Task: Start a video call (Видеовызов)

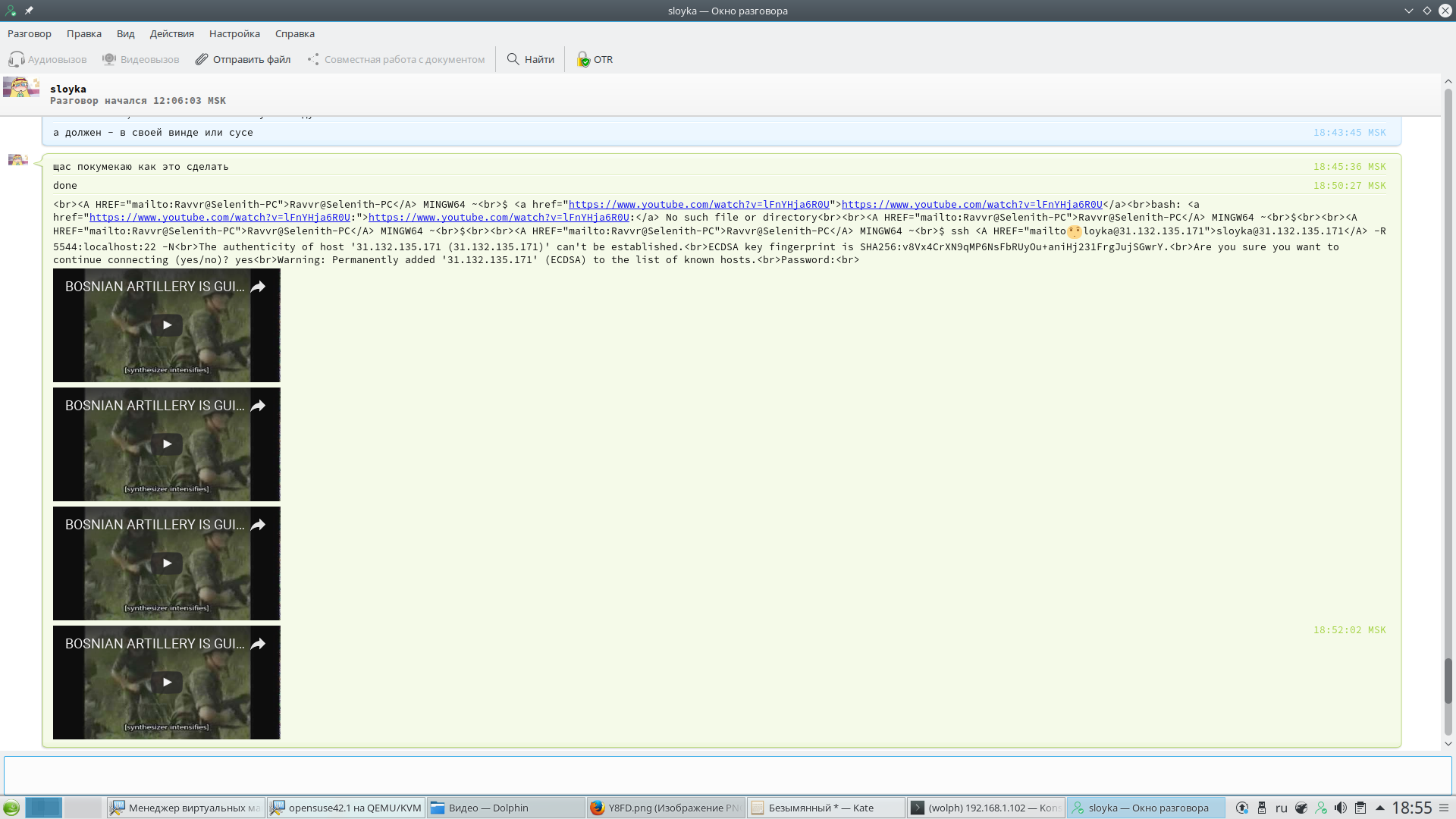Action: coord(141,59)
